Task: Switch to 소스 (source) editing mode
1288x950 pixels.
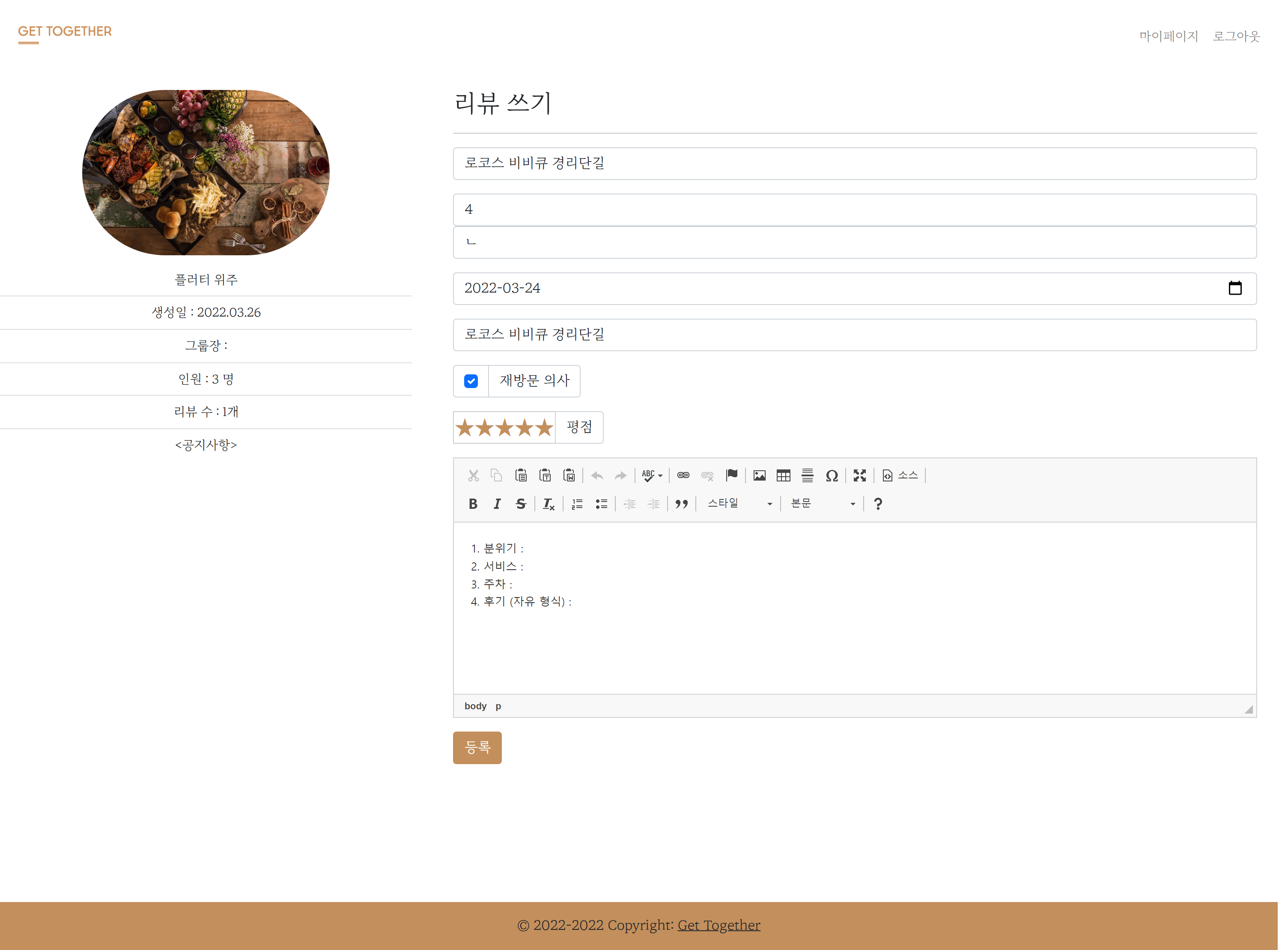Action: pyautogui.click(x=900, y=475)
